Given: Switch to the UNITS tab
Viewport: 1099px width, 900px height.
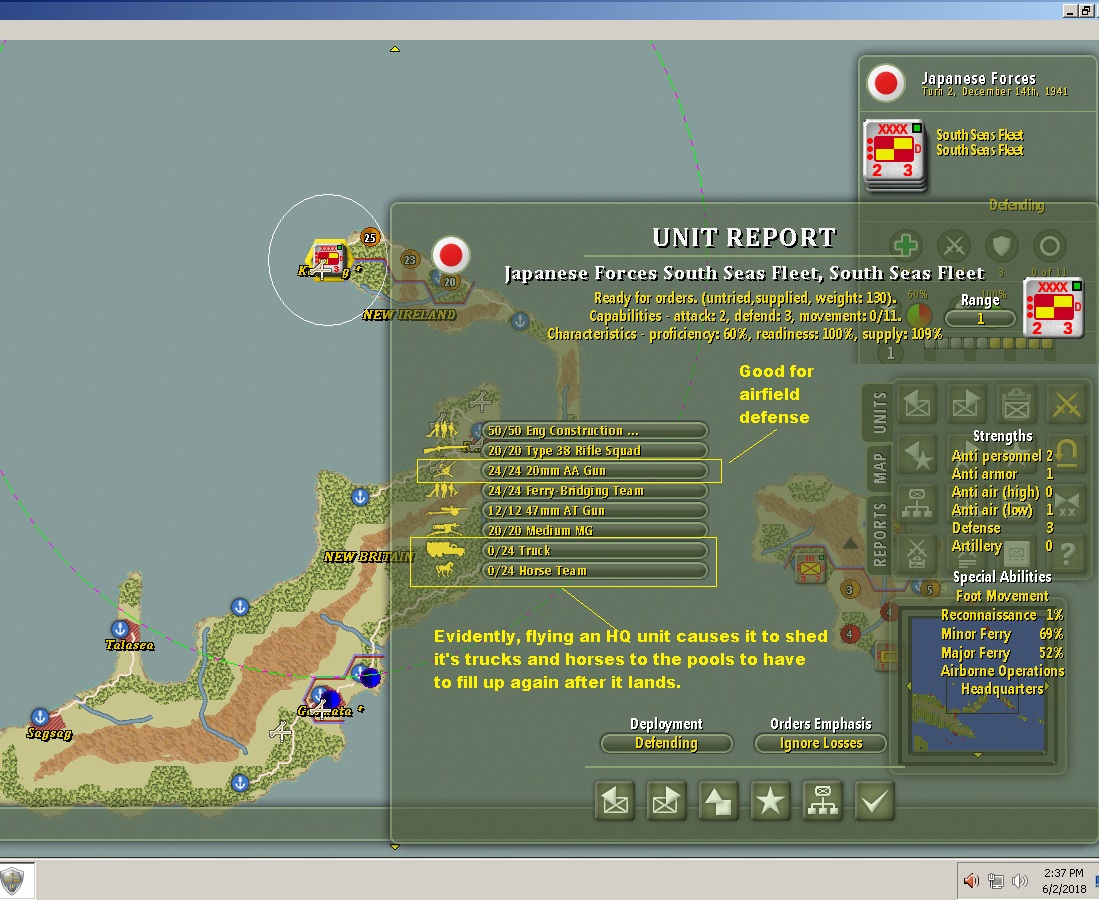Looking at the screenshot, I should click(x=880, y=413).
